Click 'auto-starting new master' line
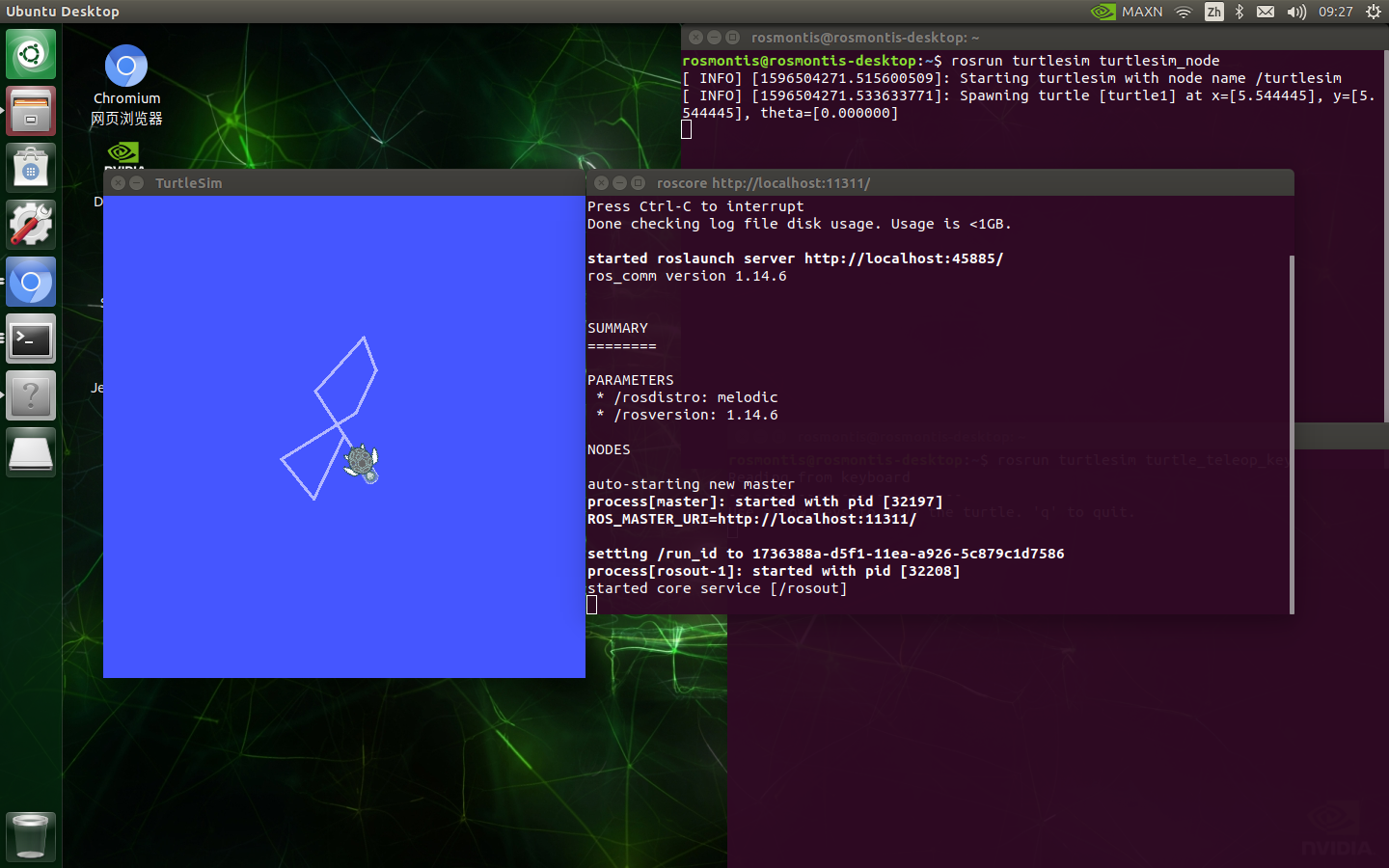The width and height of the screenshot is (1389, 868). [691, 484]
